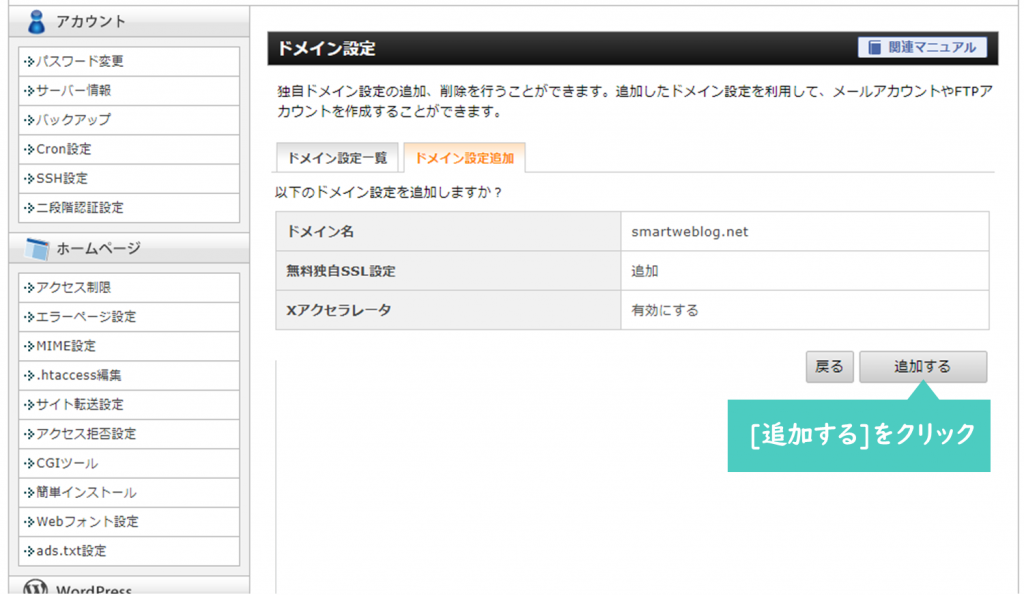
Task: Open パスワード変更 in sidebar
Action: coord(129,61)
